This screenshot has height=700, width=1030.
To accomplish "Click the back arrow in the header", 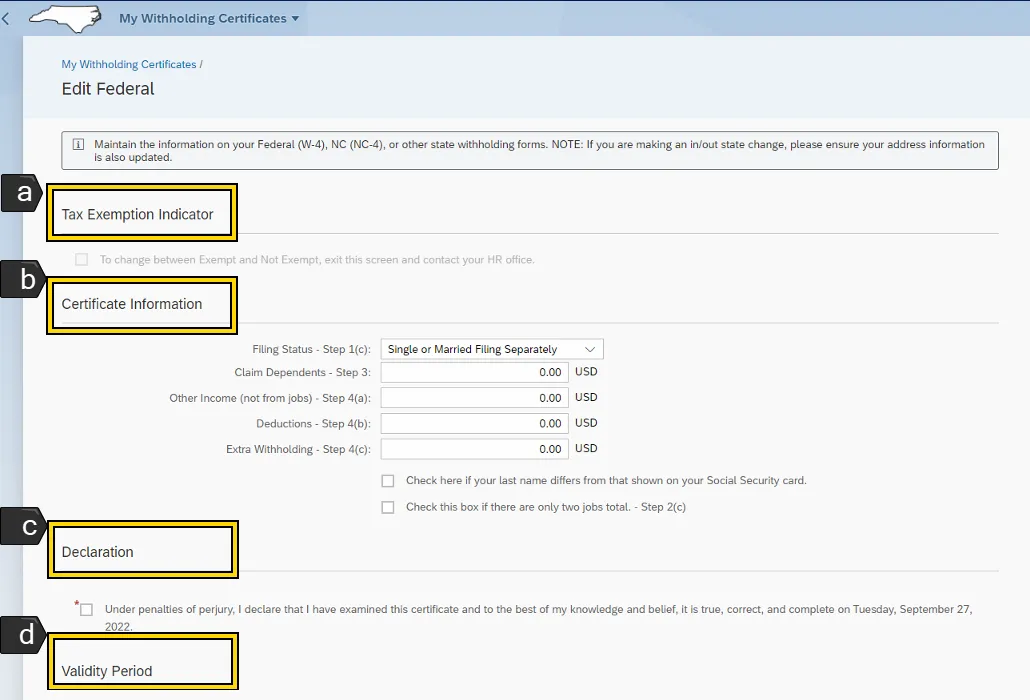I will (x=7, y=18).
